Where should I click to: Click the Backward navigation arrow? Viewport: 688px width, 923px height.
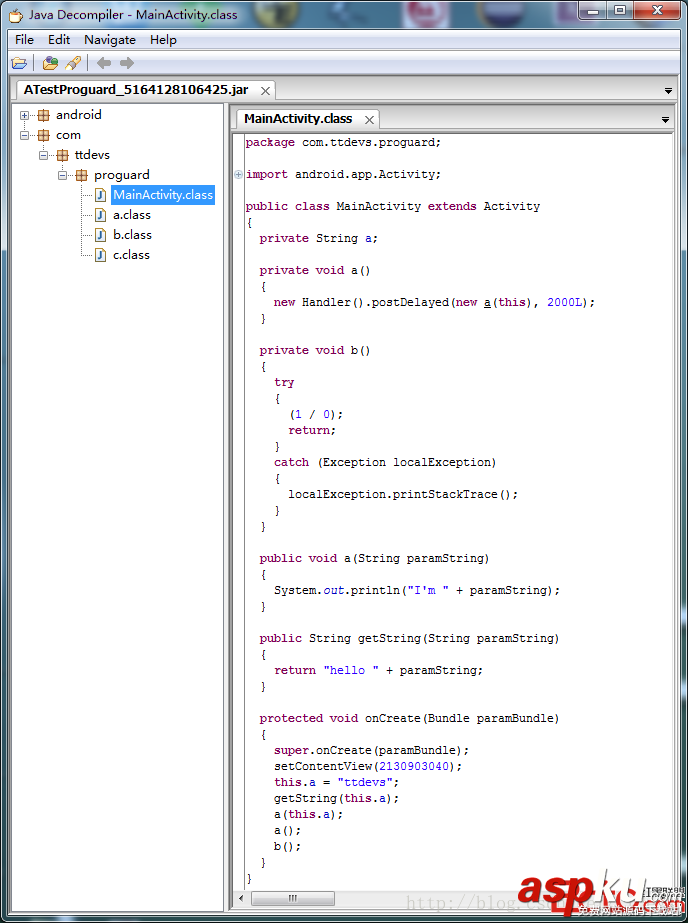(104, 63)
